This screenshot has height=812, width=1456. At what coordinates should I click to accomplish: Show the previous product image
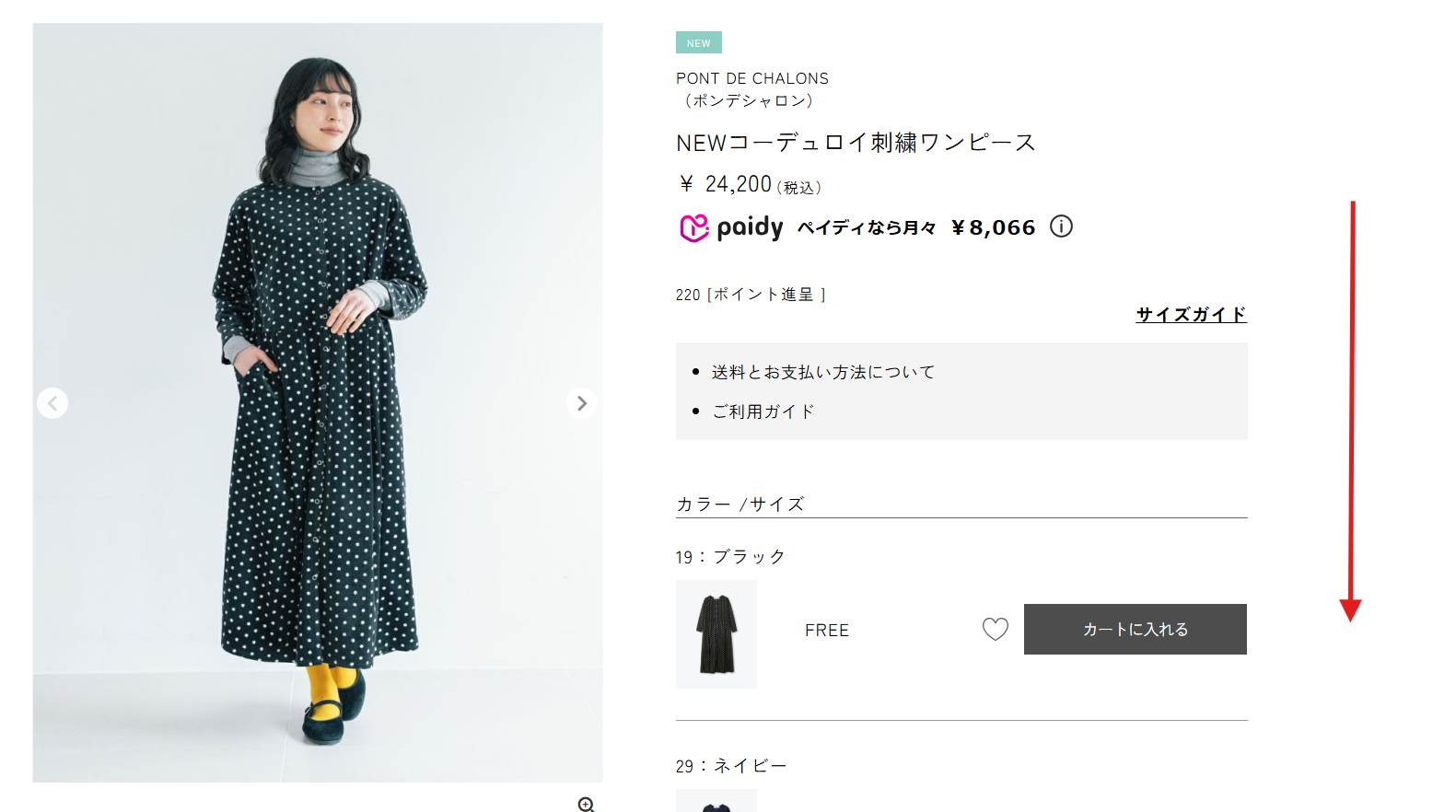click(x=52, y=403)
